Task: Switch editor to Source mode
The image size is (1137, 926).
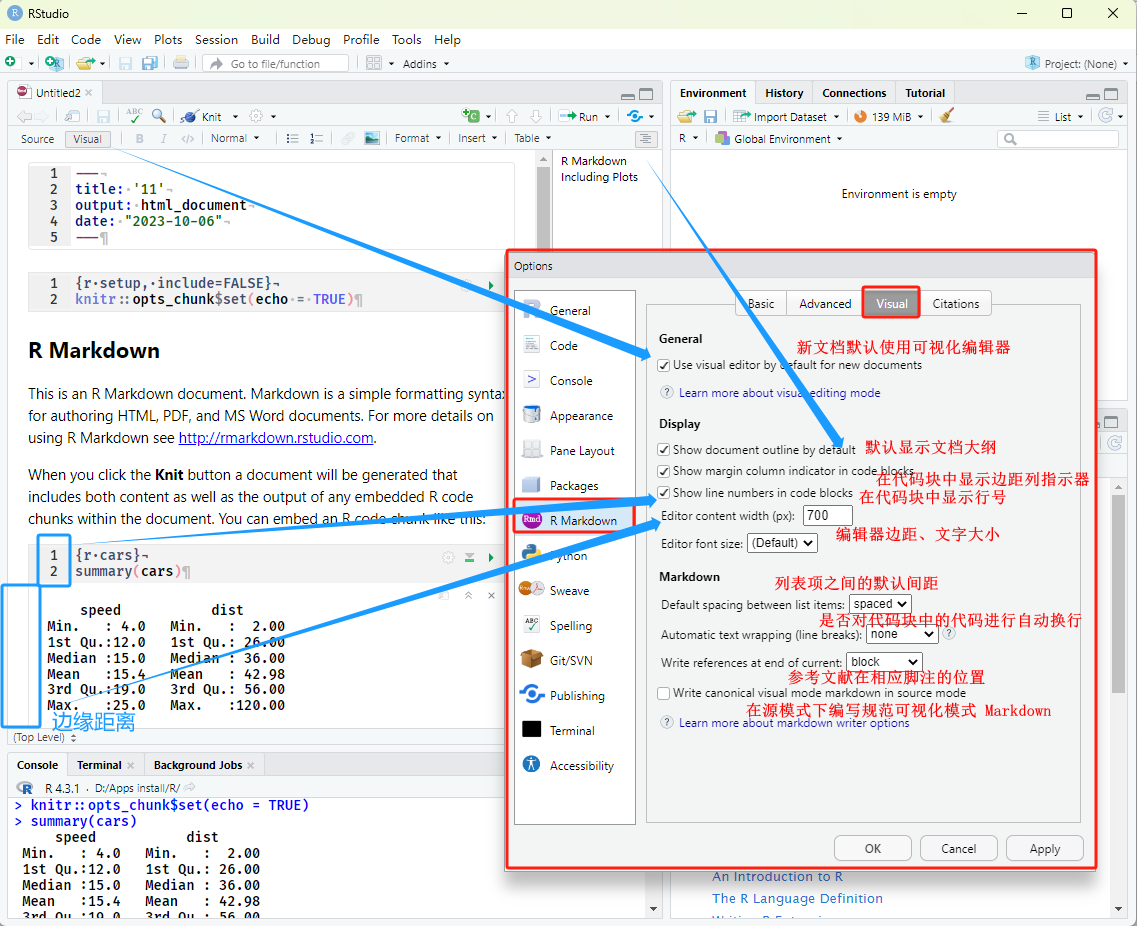Action: coord(38,139)
